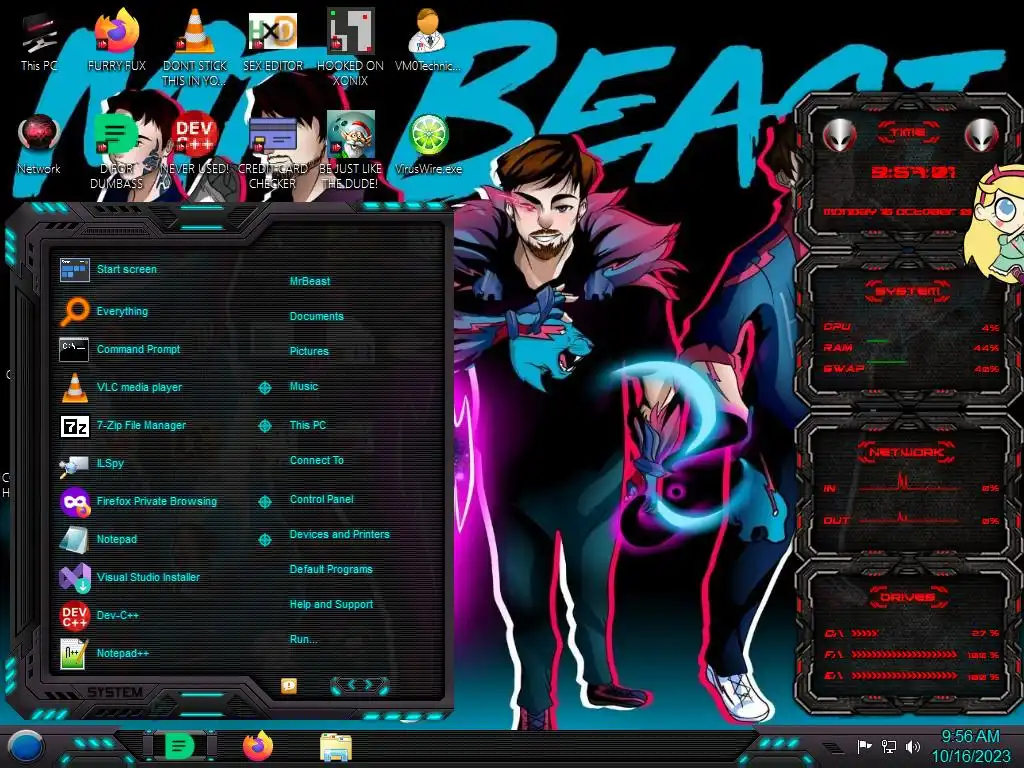Click left alien head in TIME widget

pyautogui.click(x=840, y=135)
